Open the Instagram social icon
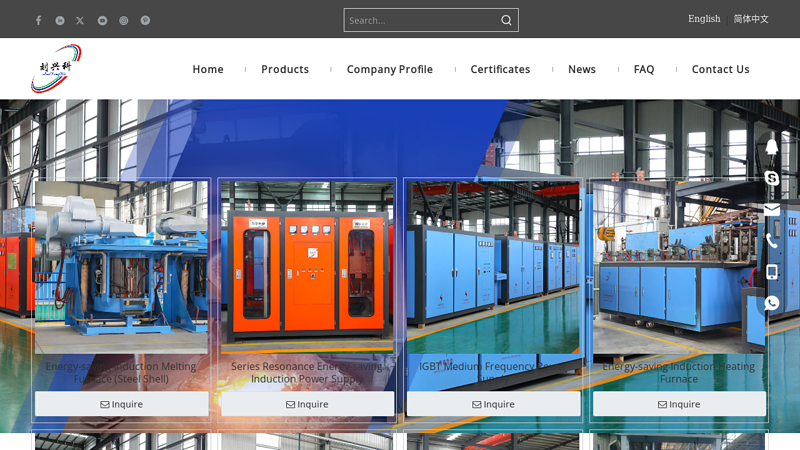This screenshot has width=800, height=450. pyautogui.click(x=123, y=20)
